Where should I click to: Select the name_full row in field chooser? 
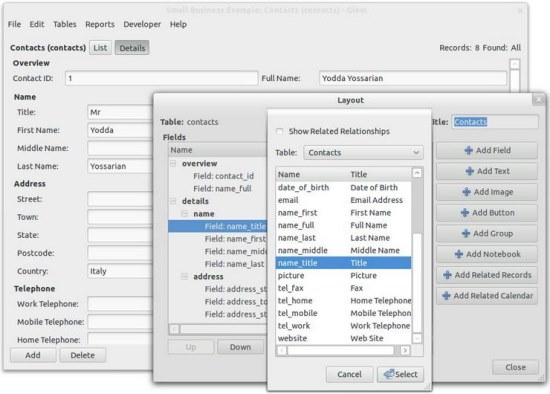coord(343,225)
